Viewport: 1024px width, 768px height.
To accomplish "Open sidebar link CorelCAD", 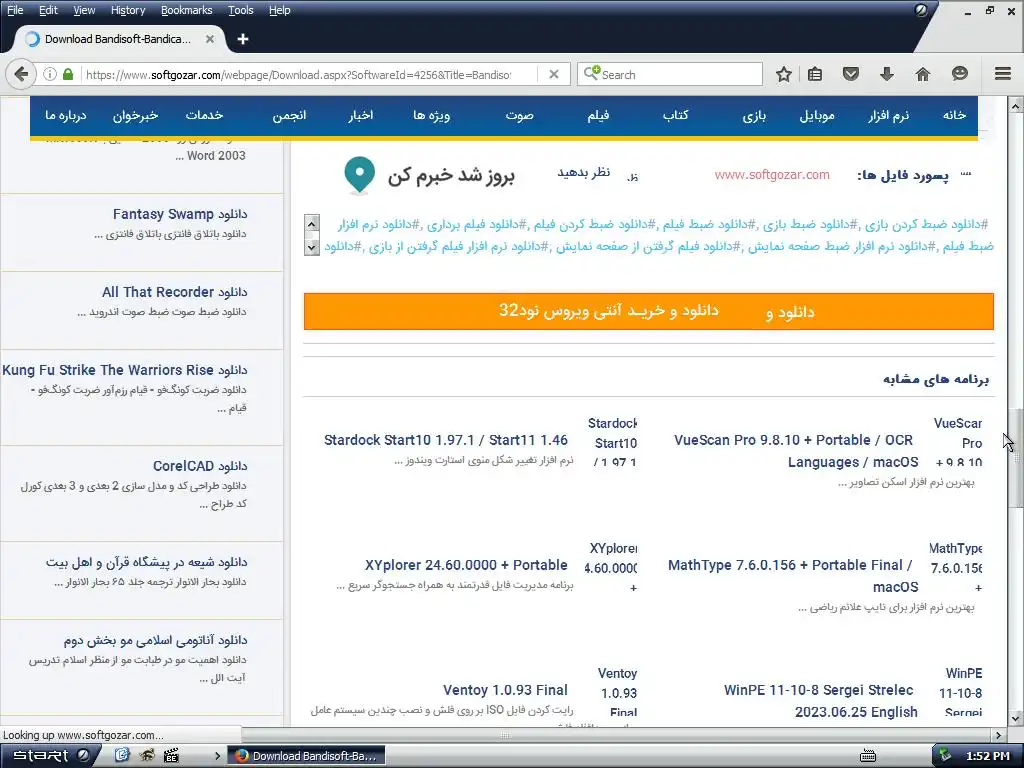I will [x=200, y=466].
